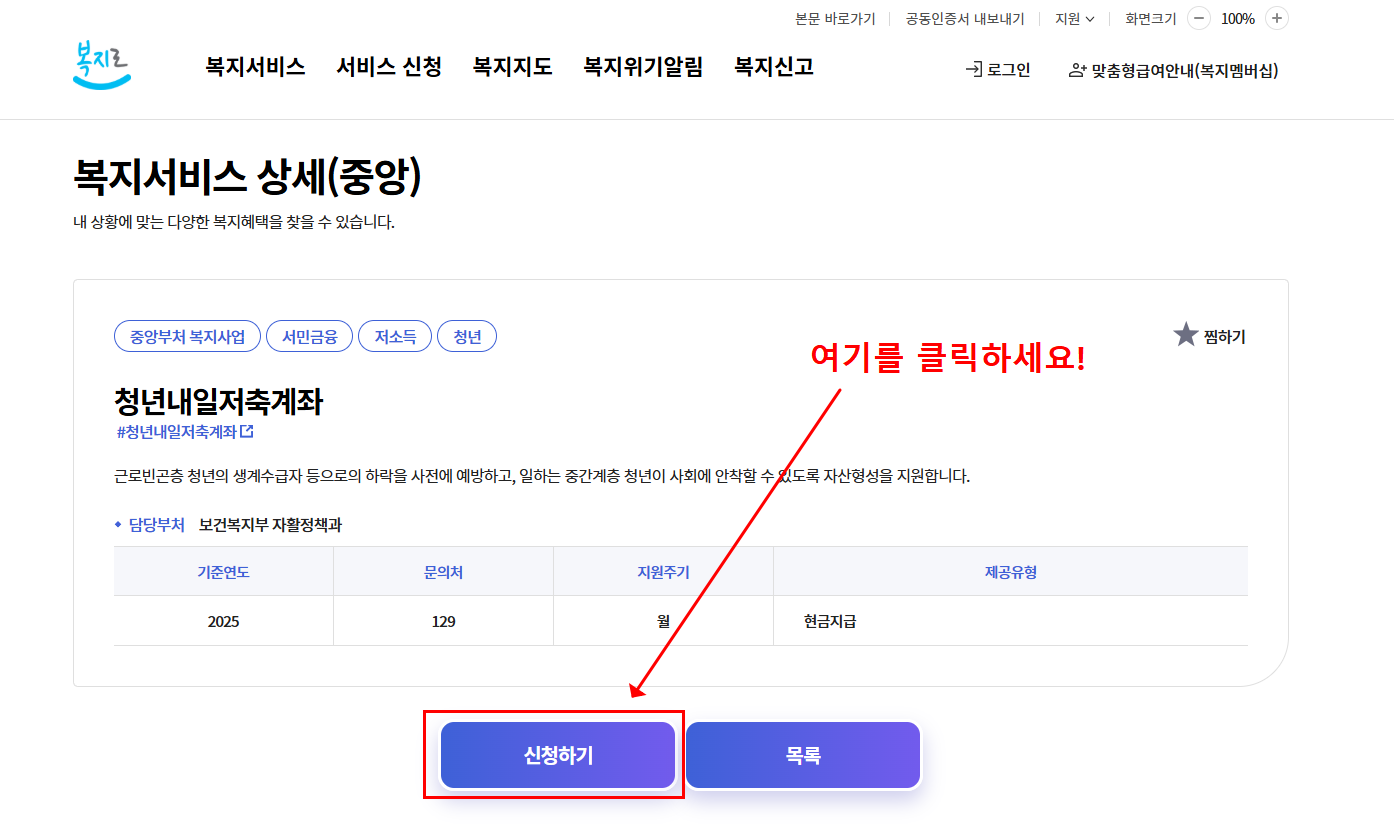Open the 서비스 신청 menu

coord(388,66)
